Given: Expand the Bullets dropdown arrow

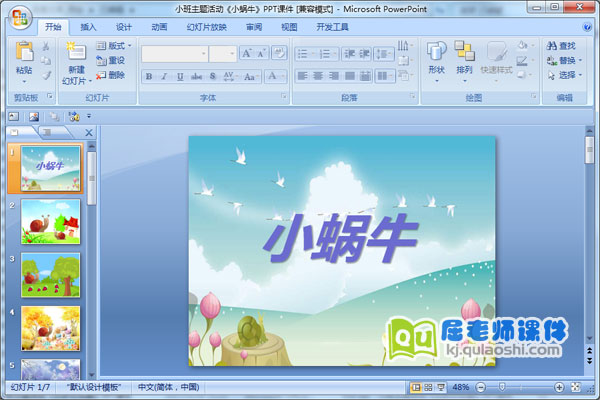Looking at the screenshot, I should point(313,54).
